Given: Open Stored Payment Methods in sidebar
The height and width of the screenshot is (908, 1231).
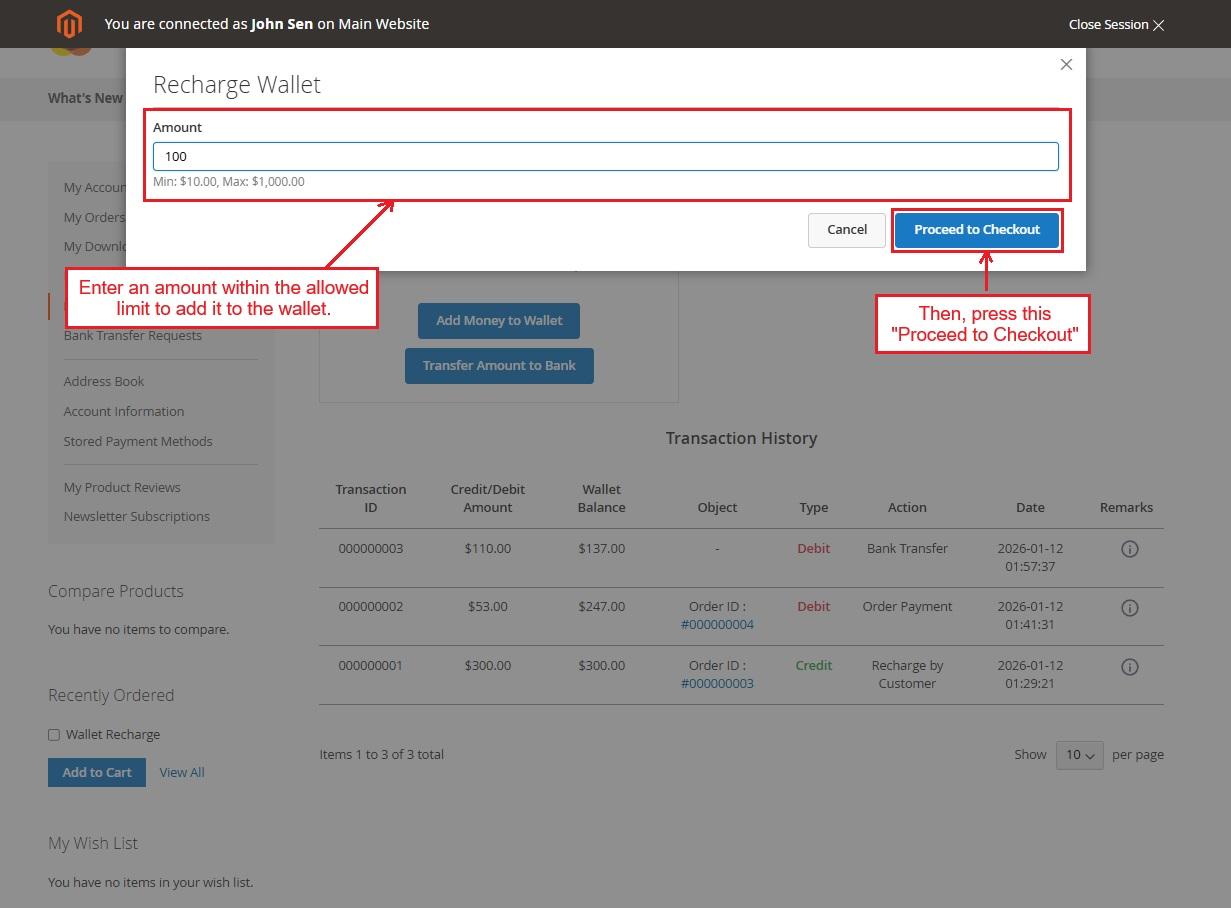Looking at the screenshot, I should pos(138,442).
